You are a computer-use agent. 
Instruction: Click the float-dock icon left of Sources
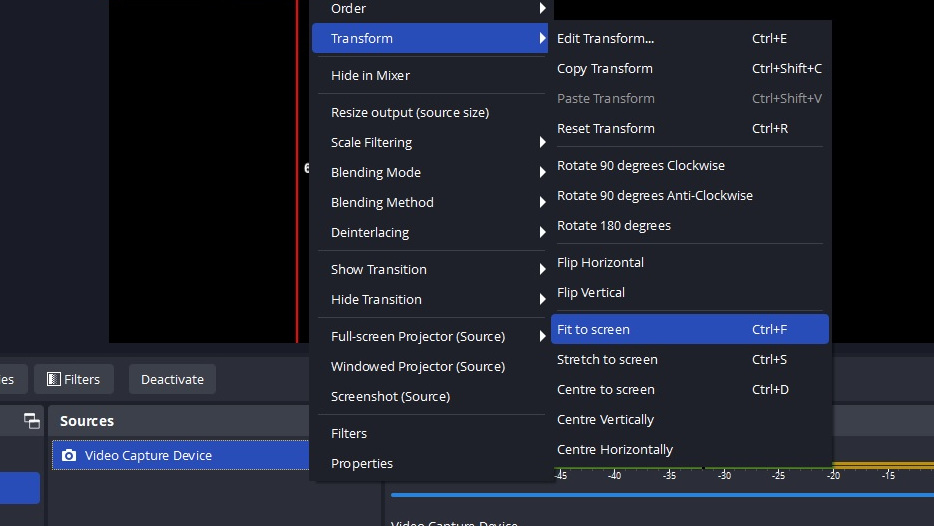pyautogui.click(x=32, y=421)
